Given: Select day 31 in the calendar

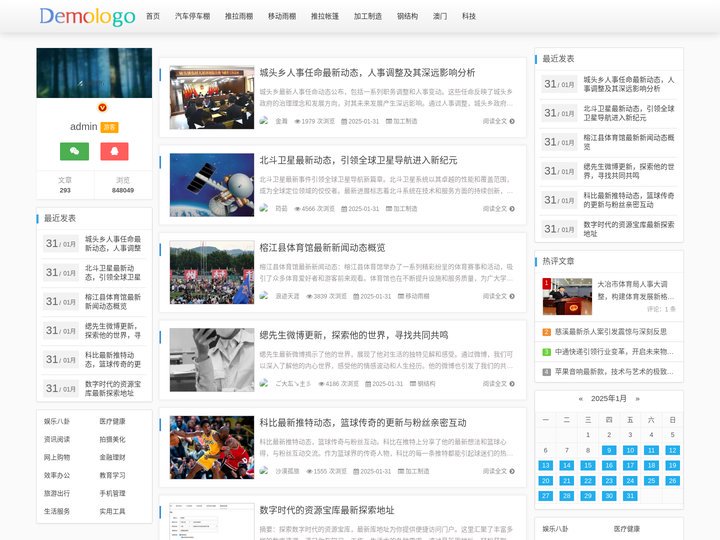Looking at the screenshot, I should 630,496.
